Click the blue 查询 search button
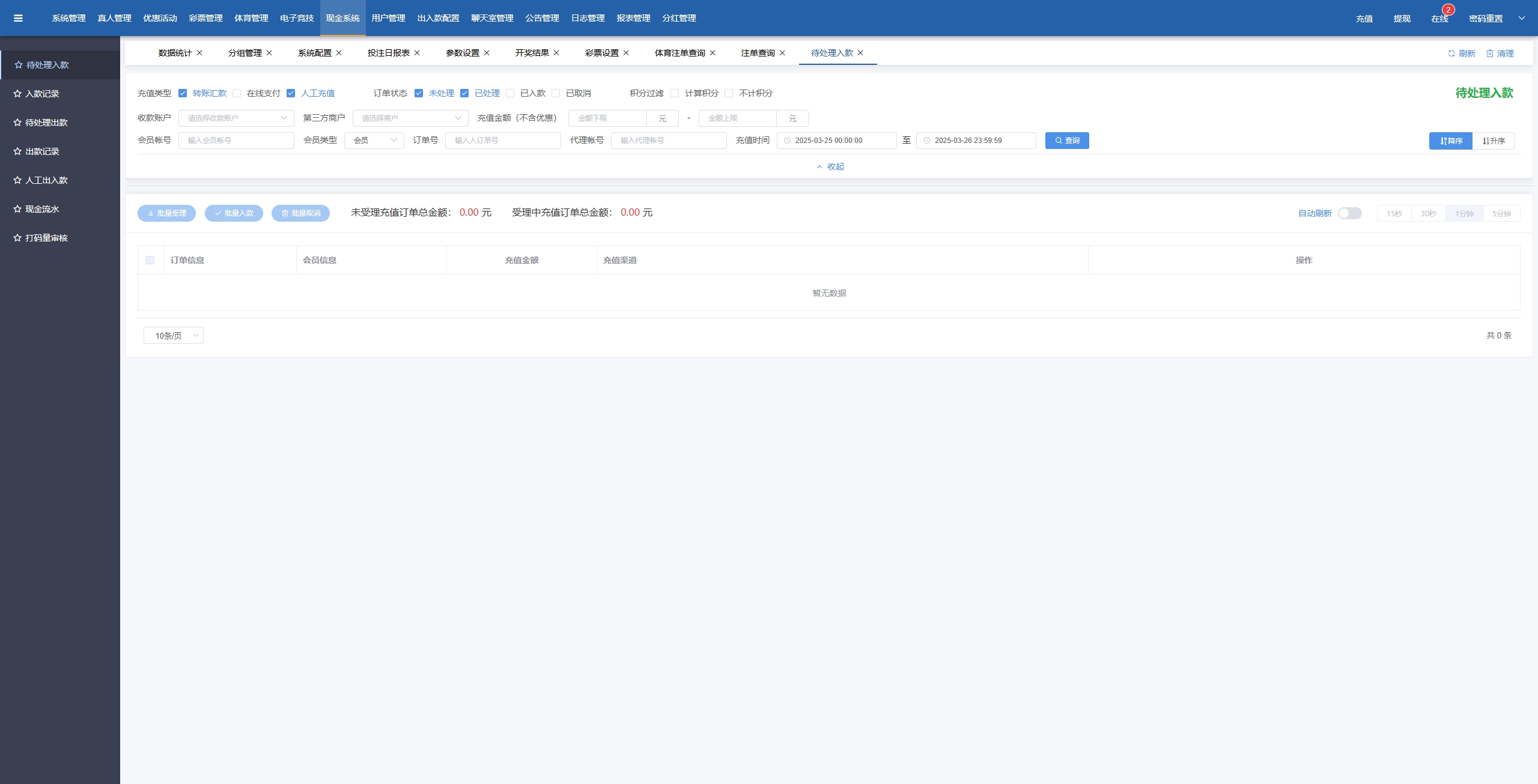The image size is (1538, 784). [x=1067, y=141]
